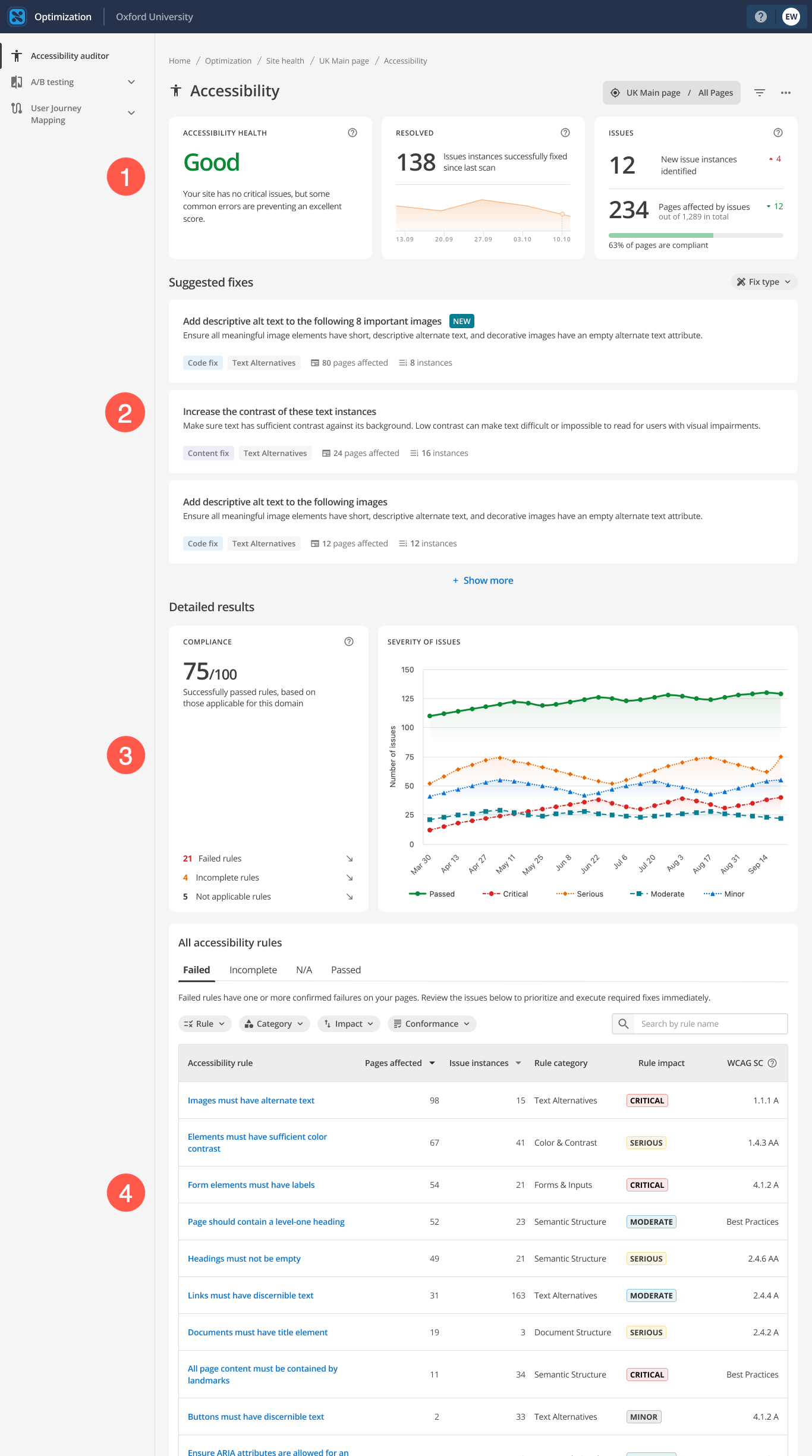Click Optimization breadcrumb link
The image size is (812, 1456).
228,61
